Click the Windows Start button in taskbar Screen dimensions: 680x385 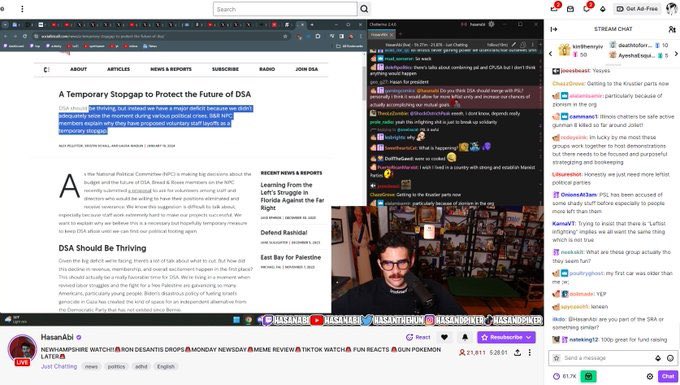coord(236,320)
